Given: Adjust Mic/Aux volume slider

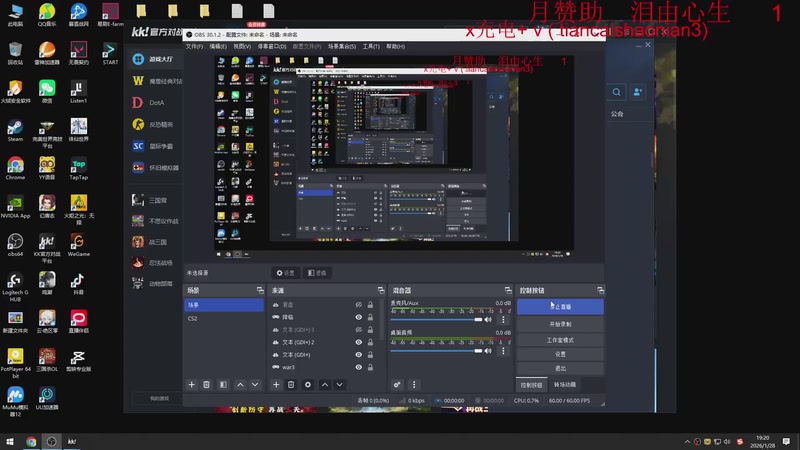Looking at the screenshot, I should pyautogui.click(x=436, y=319).
